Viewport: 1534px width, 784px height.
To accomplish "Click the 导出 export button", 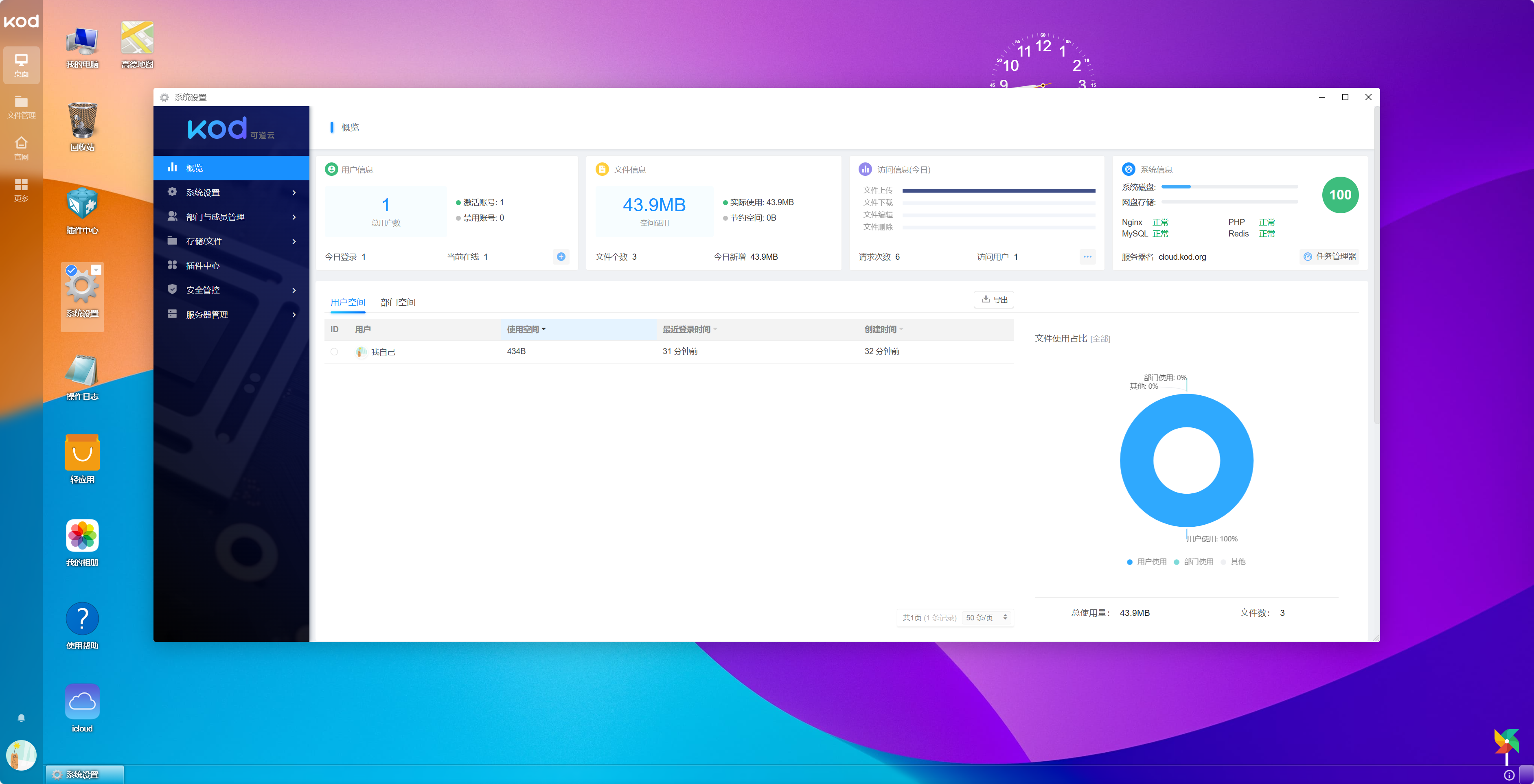I will click(x=994, y=300).
